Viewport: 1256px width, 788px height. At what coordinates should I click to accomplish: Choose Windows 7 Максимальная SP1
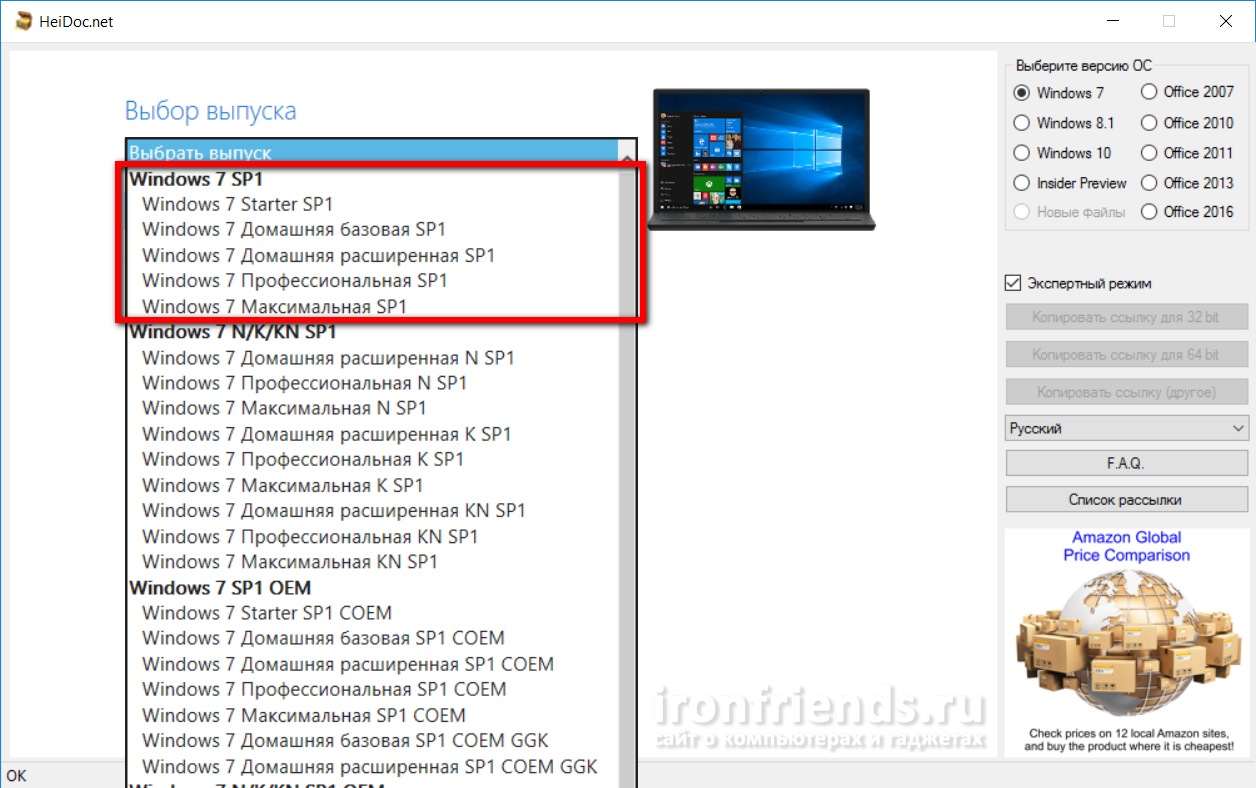[x=372, y=306]
